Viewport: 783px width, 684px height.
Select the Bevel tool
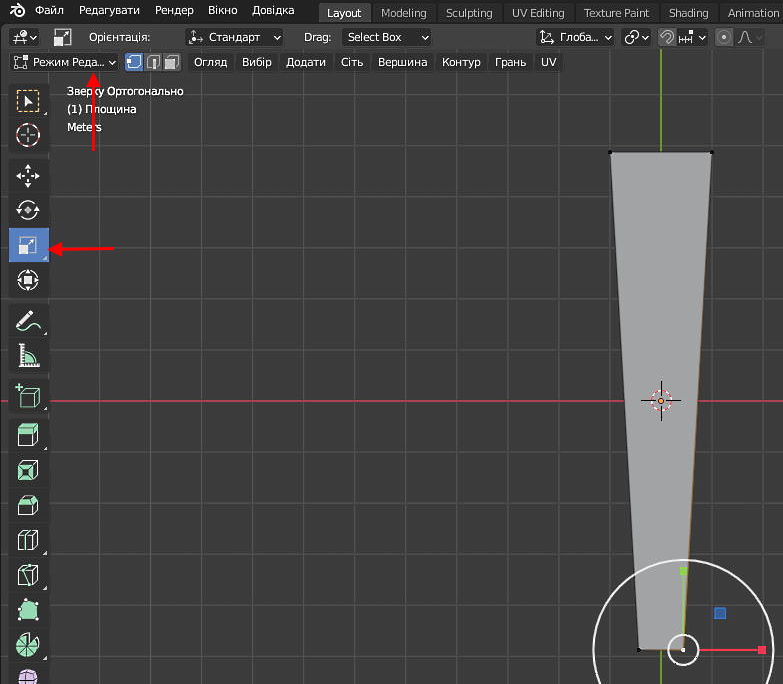point(28,505)
